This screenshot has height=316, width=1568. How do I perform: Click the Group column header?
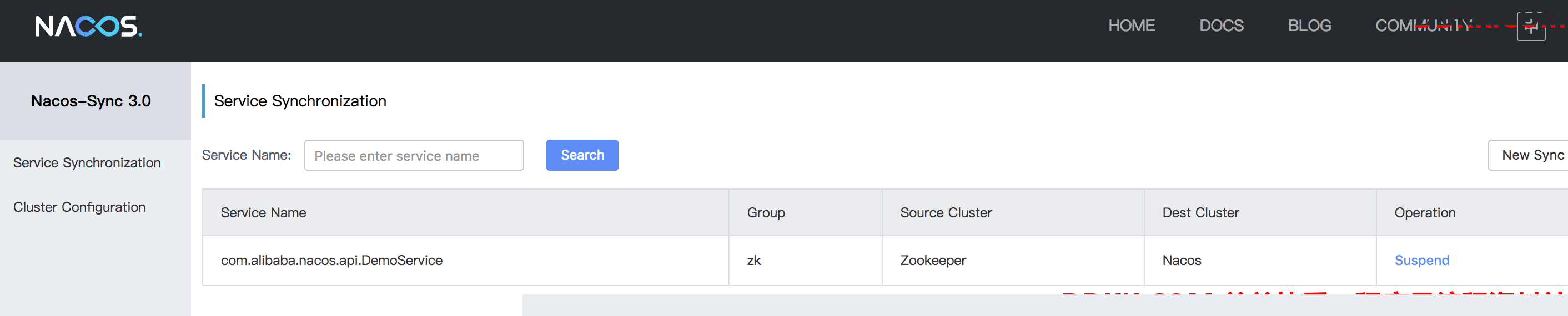[766, 213]
